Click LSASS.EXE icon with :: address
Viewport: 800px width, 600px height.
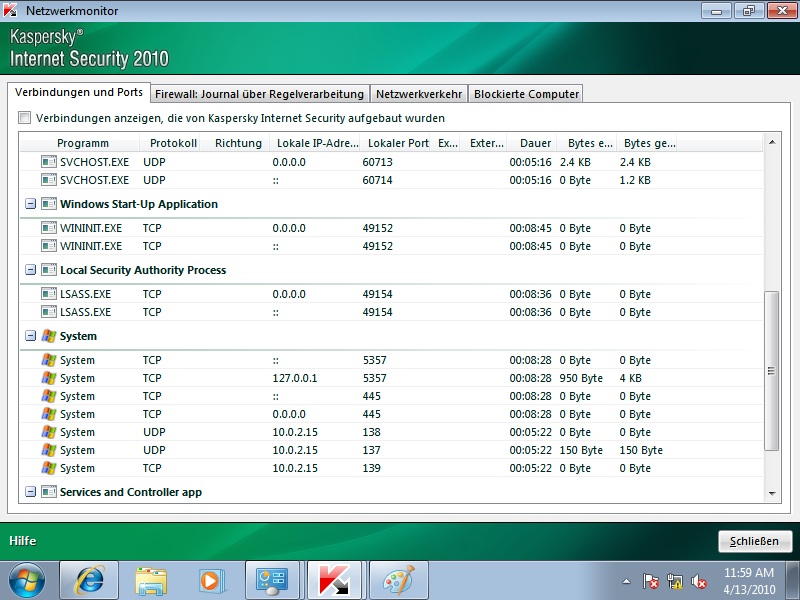(49, 312)
